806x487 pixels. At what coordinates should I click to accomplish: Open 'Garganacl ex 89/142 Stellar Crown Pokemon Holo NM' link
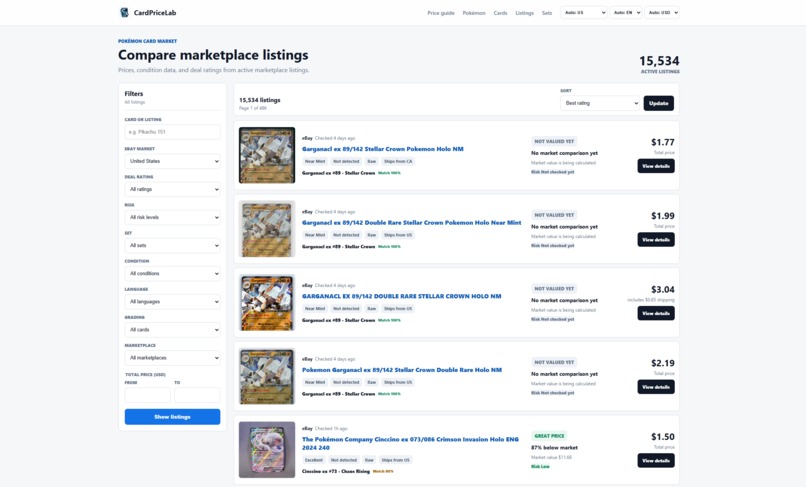tap(382, 149)
